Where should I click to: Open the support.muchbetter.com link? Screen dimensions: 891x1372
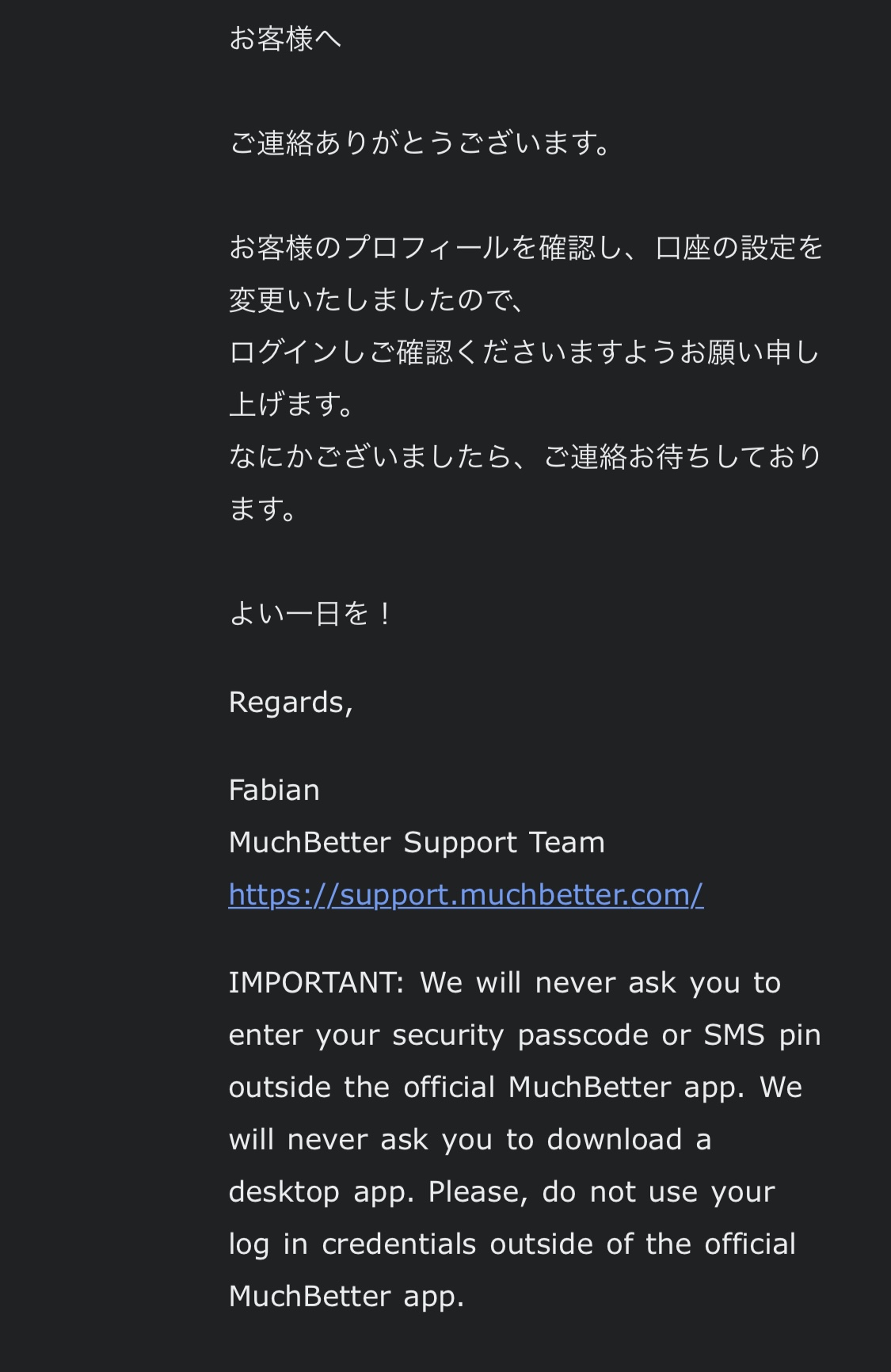point(466,895)
